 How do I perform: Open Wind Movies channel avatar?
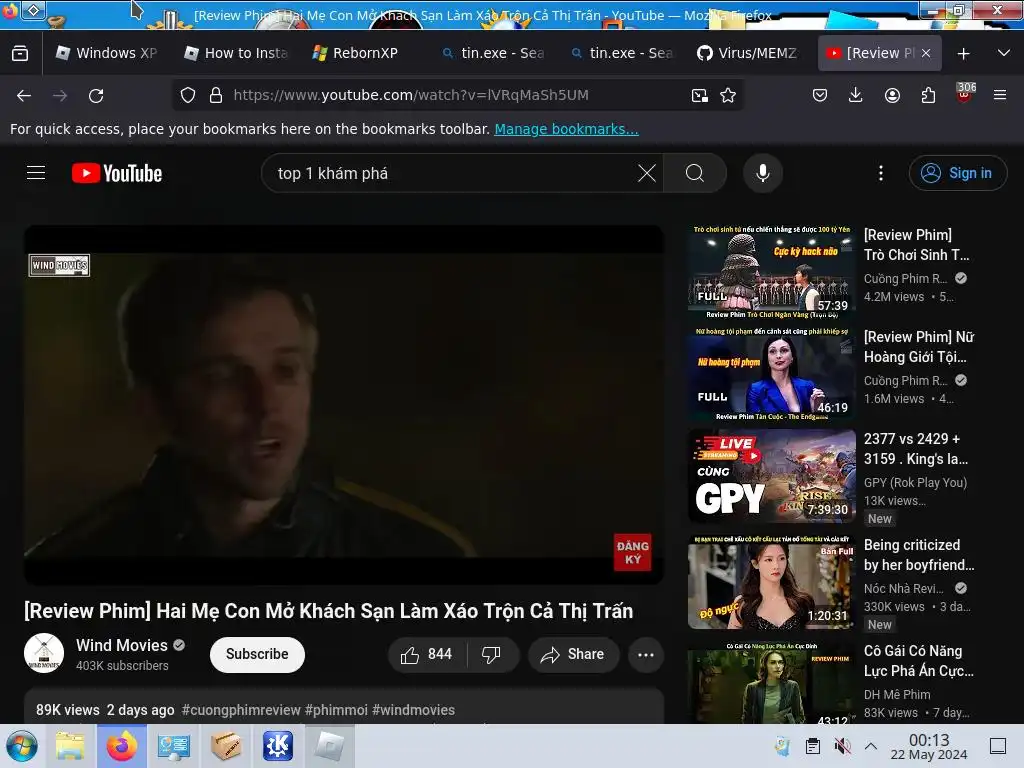(44, 653)
